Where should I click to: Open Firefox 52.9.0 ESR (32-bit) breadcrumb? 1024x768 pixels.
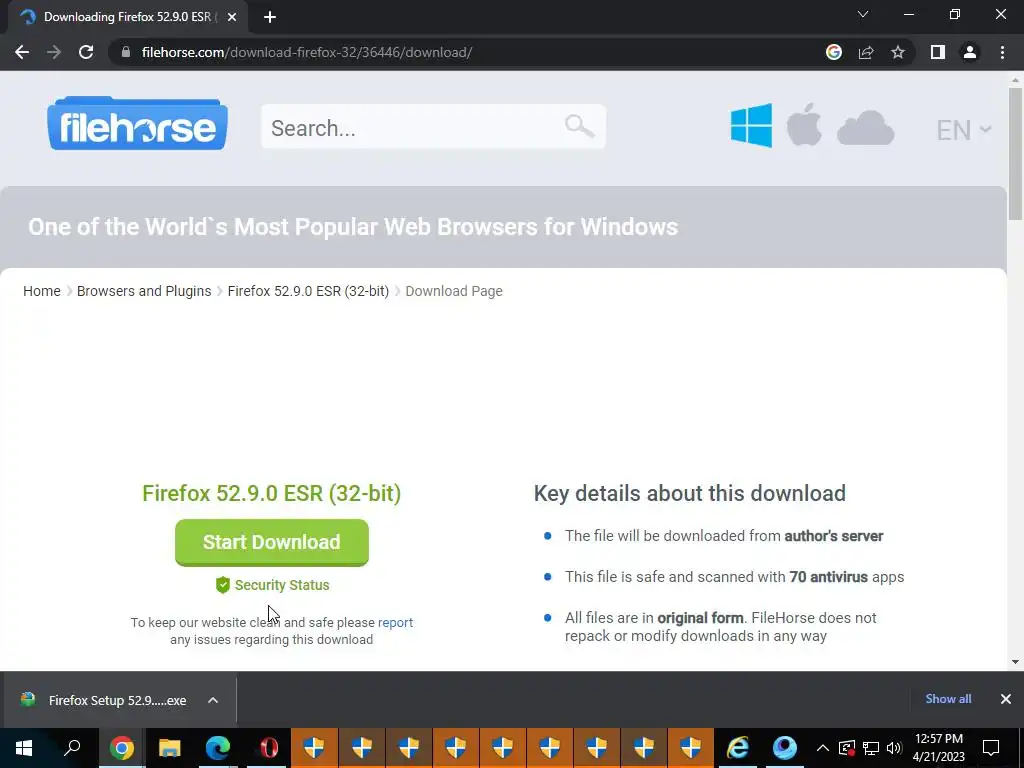pyautogui.click(x=308, y=291)
